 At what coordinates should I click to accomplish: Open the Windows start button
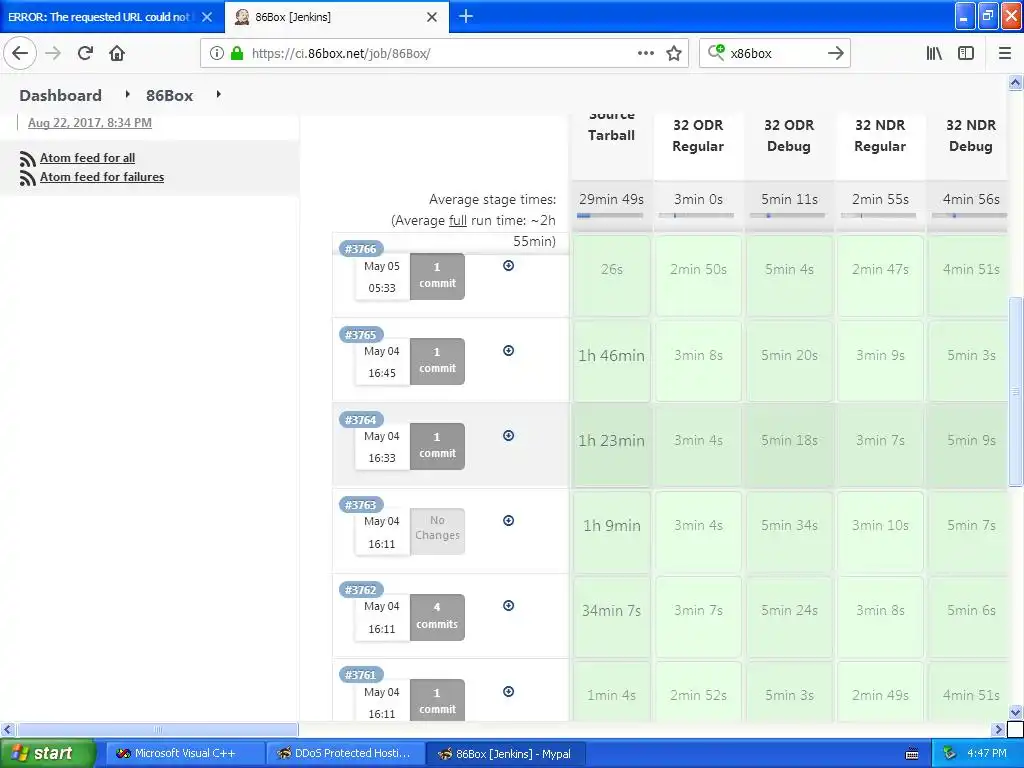[48, 753]
